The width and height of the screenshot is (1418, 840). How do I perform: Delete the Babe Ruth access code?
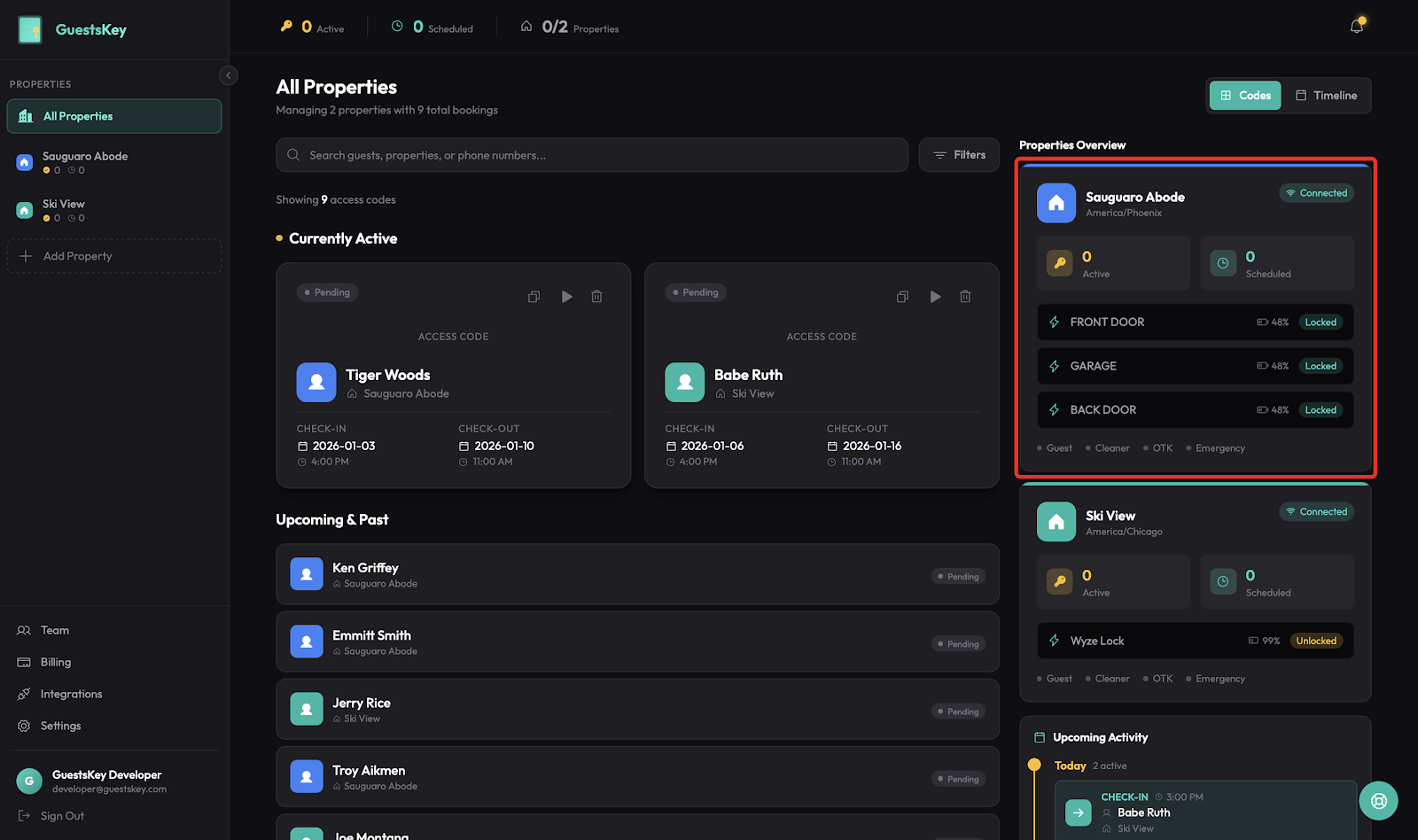tap(965, 296)
